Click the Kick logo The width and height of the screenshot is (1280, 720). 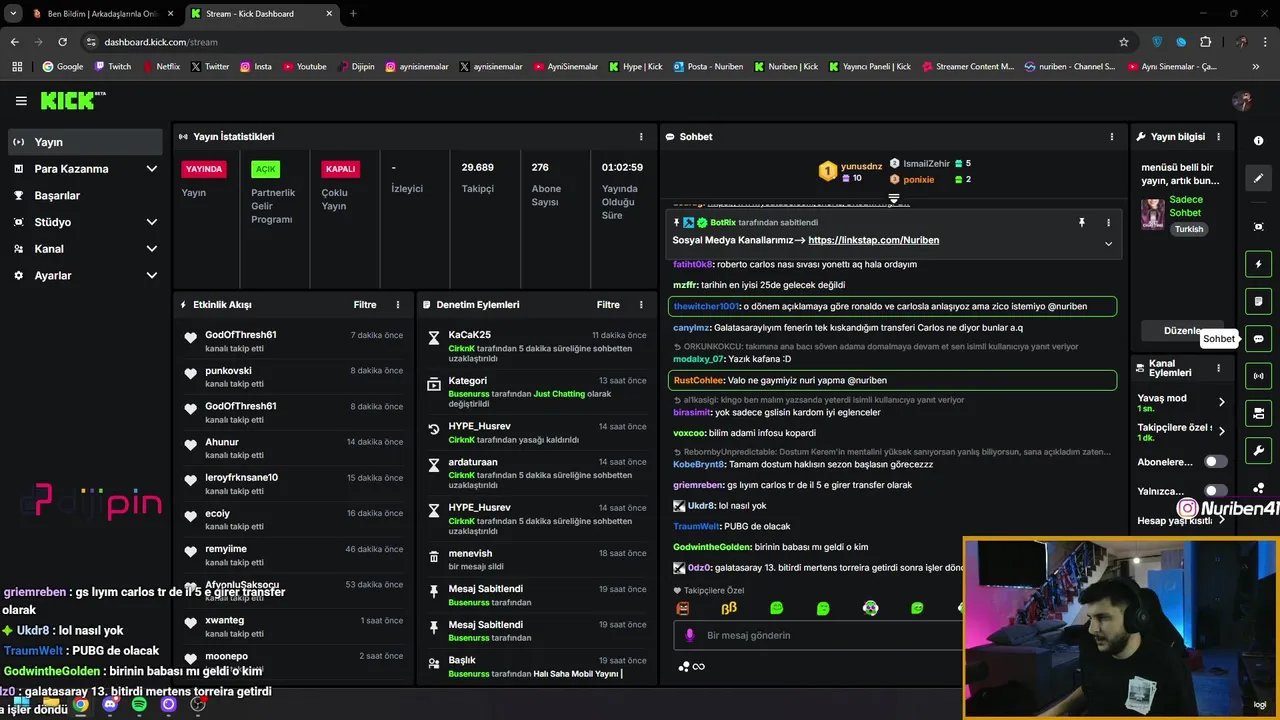click(x=73, y=101)
